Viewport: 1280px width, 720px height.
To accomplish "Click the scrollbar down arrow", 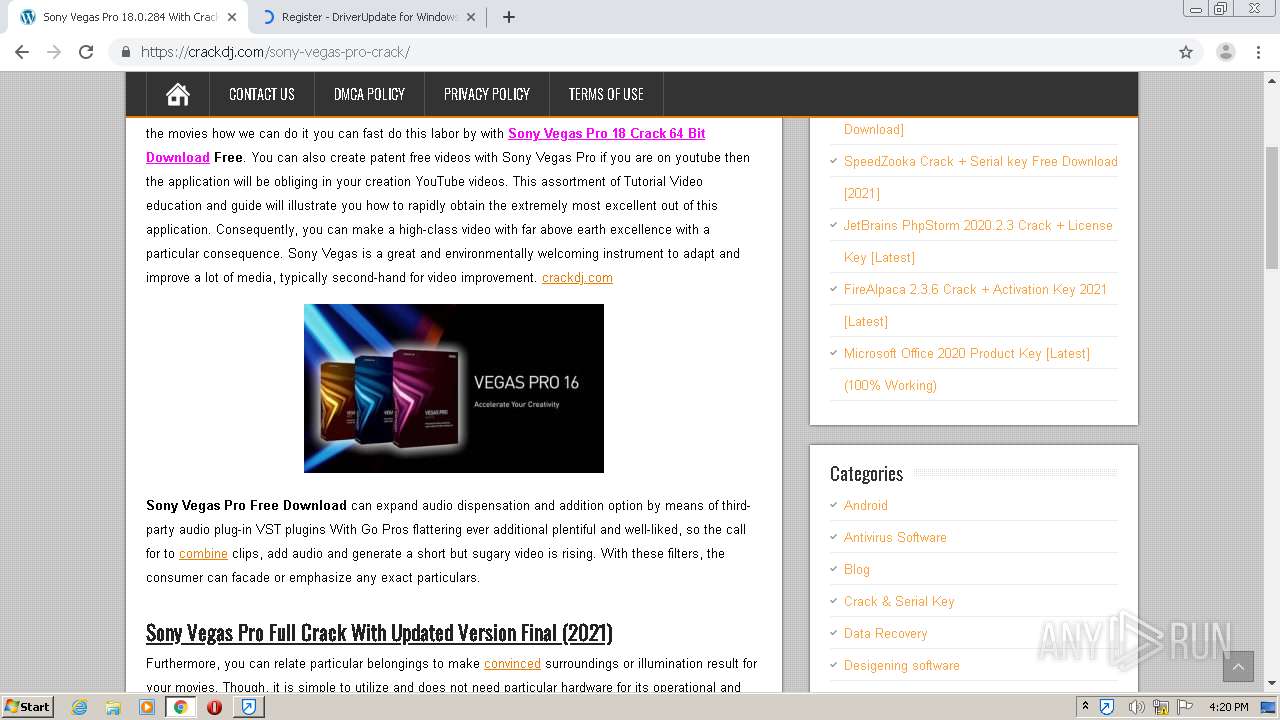I will pyautogui.click(x=1272, y=684).
